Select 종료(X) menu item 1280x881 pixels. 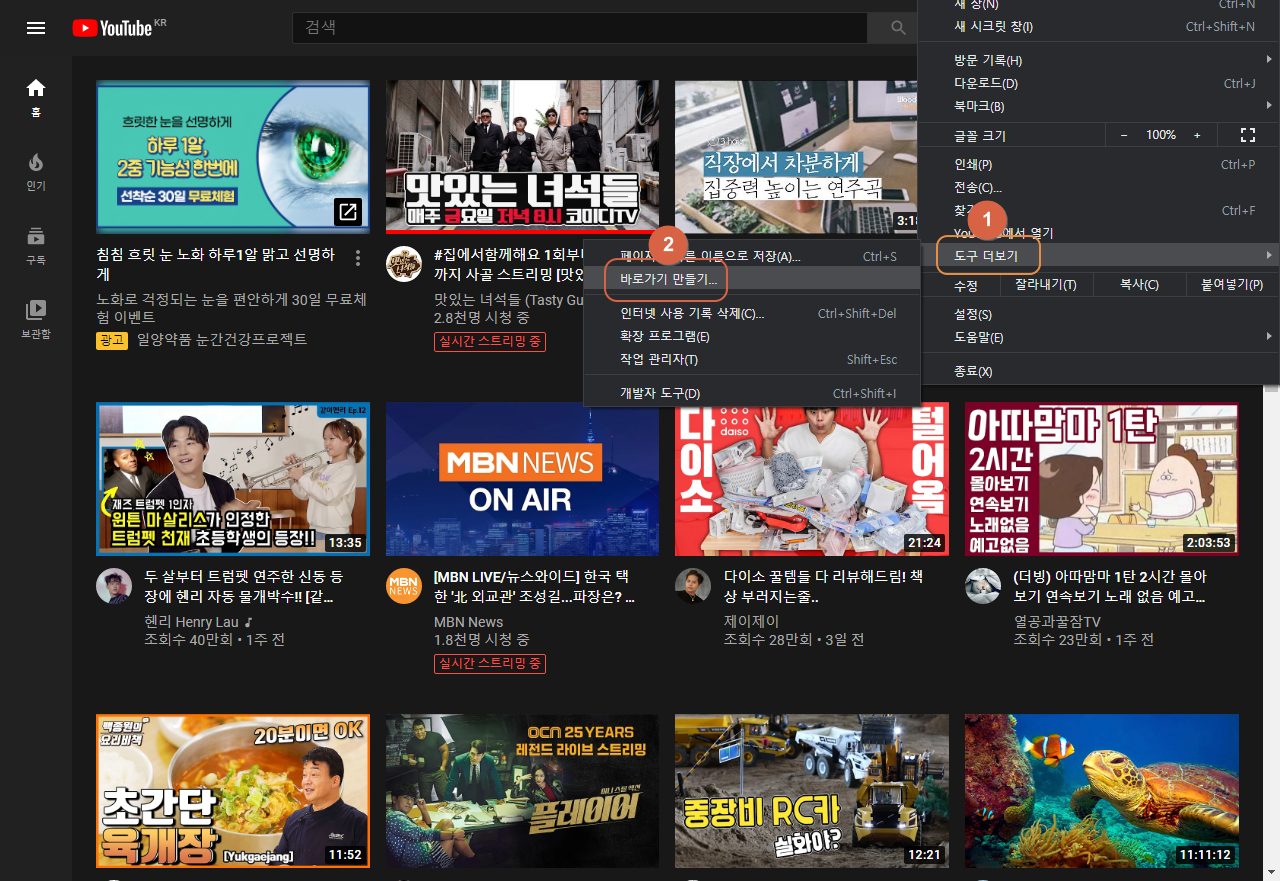click(x=1098, y=372)
